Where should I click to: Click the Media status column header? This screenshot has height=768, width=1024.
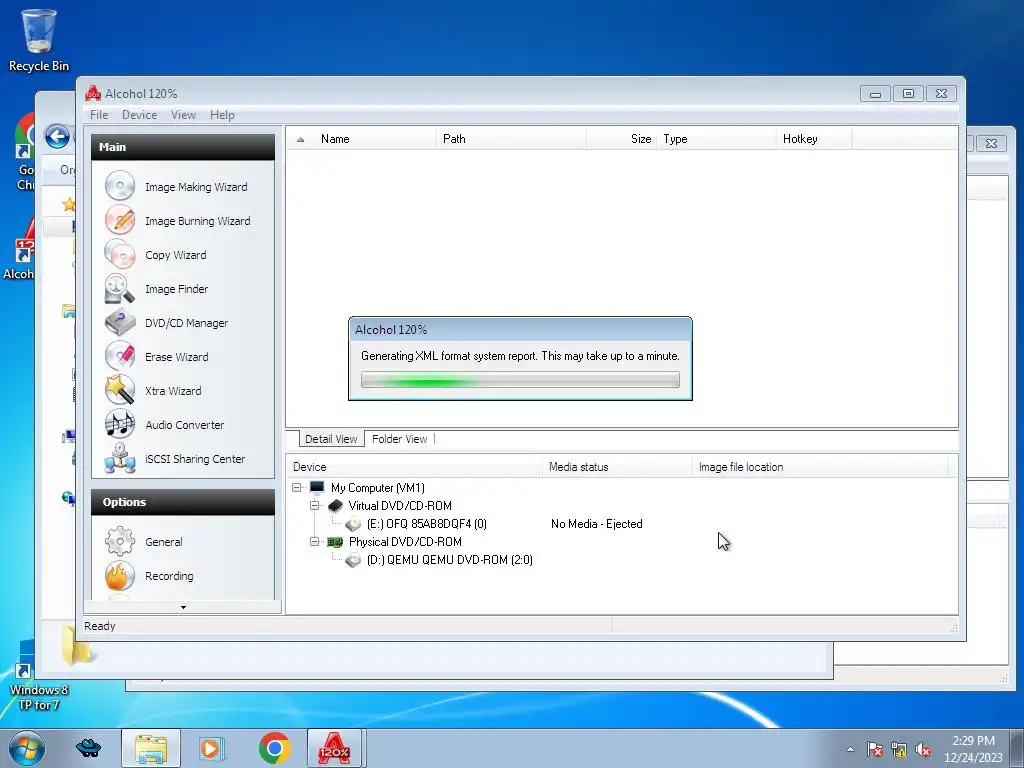point(616,467)
